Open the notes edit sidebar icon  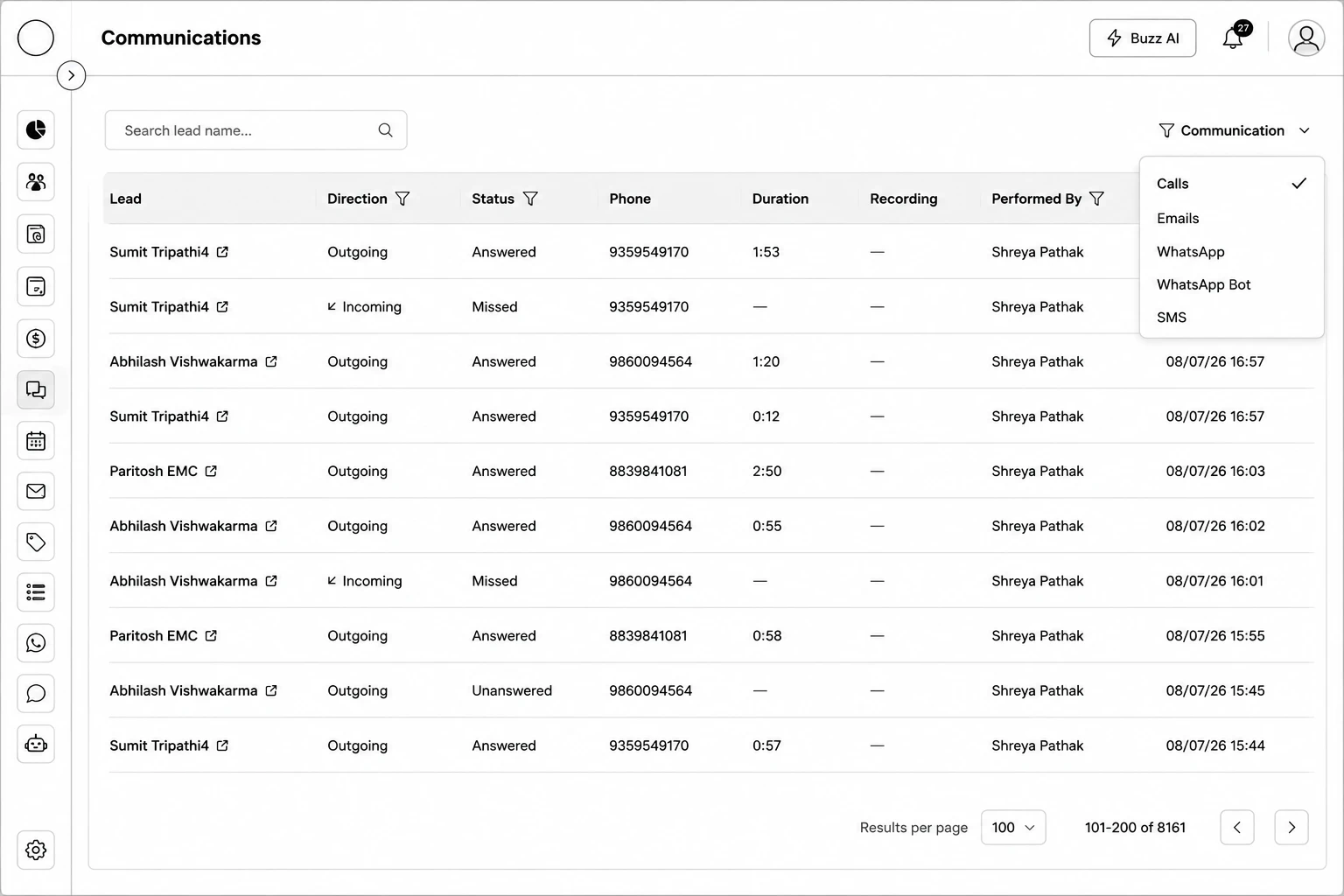36,287
